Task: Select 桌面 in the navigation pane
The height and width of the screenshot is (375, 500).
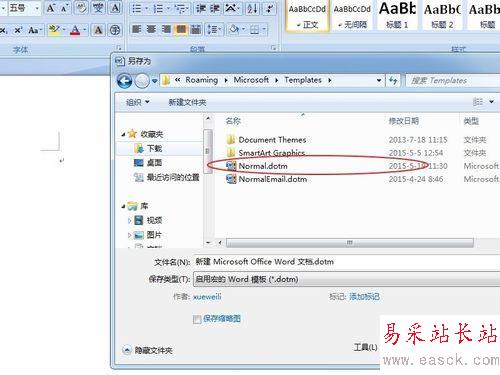Action: pyautogui.click(x=154, y=163)
